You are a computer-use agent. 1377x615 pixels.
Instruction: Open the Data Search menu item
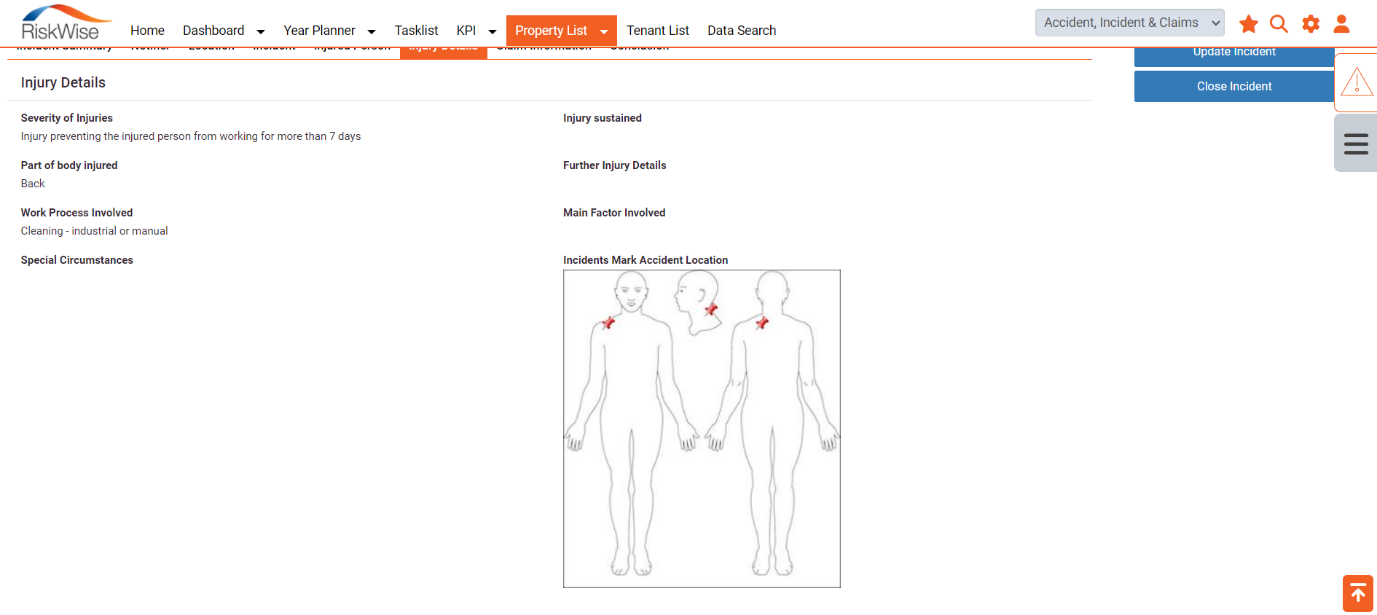pos(742,30)
